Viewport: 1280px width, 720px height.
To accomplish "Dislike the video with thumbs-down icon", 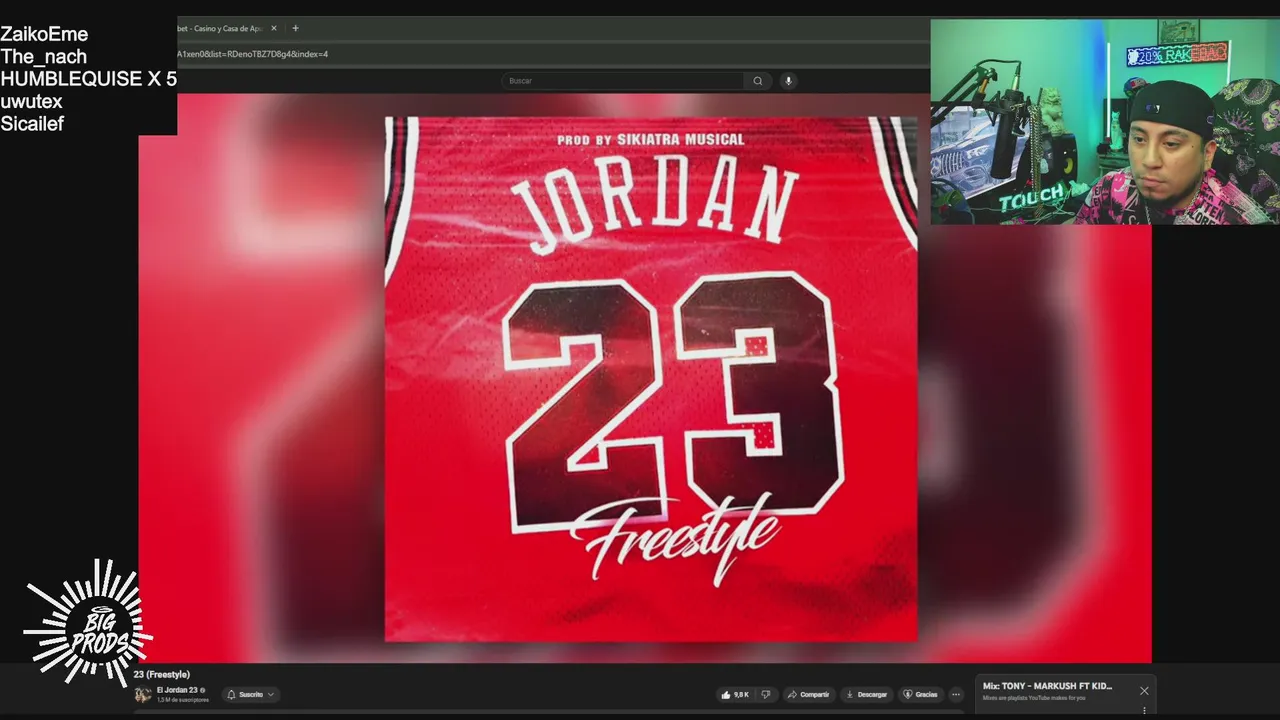I will click(x=766, y=694).
